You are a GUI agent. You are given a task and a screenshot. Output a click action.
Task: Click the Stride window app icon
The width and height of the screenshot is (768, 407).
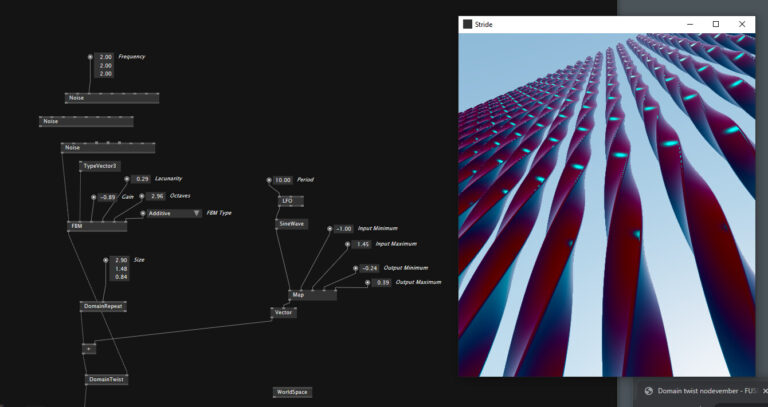click(x=467, y=24)
